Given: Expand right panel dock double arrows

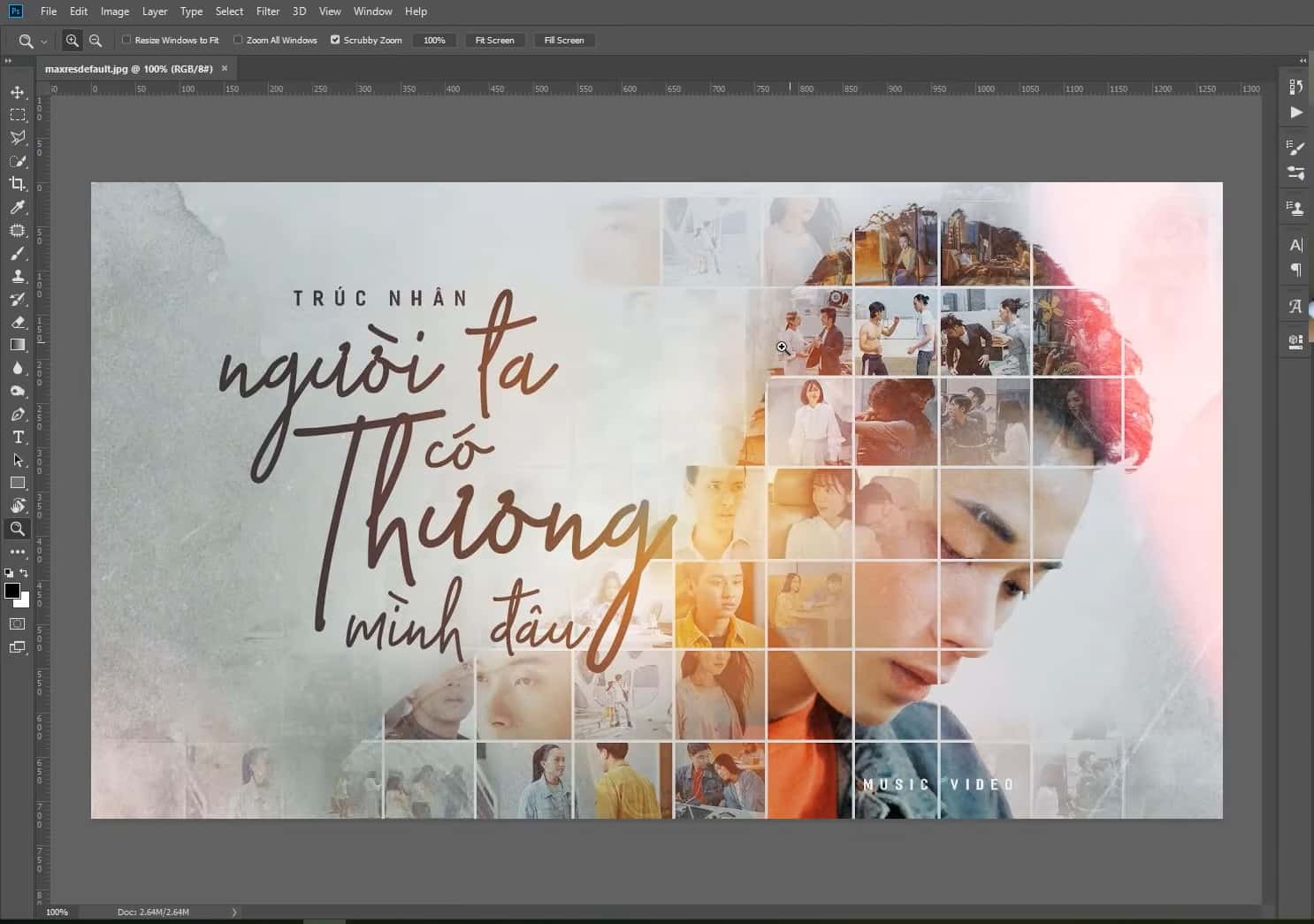Looking at the screenshot, I should [1303, 61].
